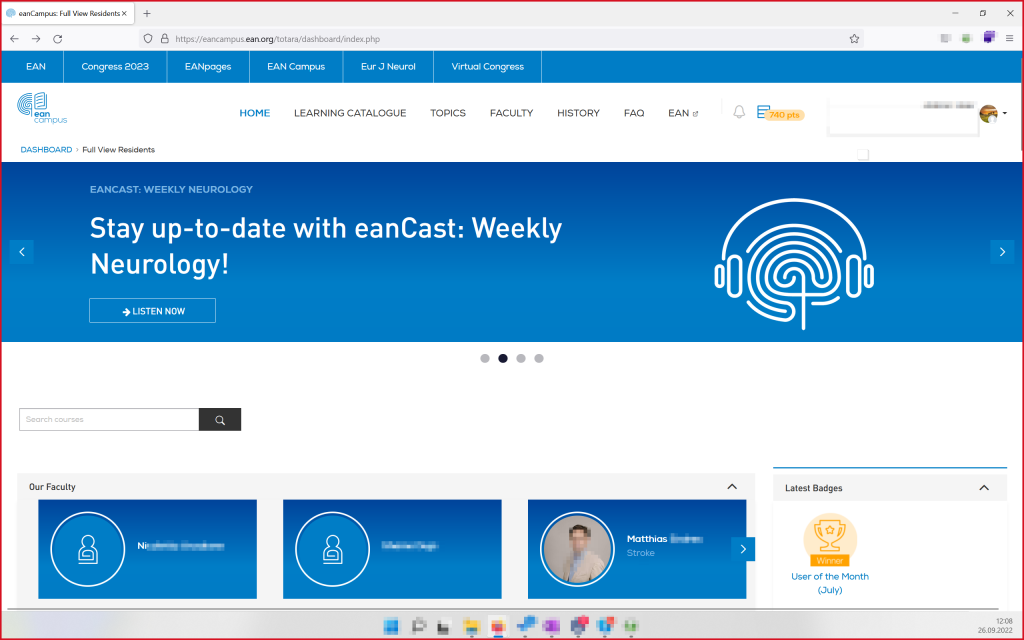
Task: Click the user profile avatar
Action: point(989,114)
